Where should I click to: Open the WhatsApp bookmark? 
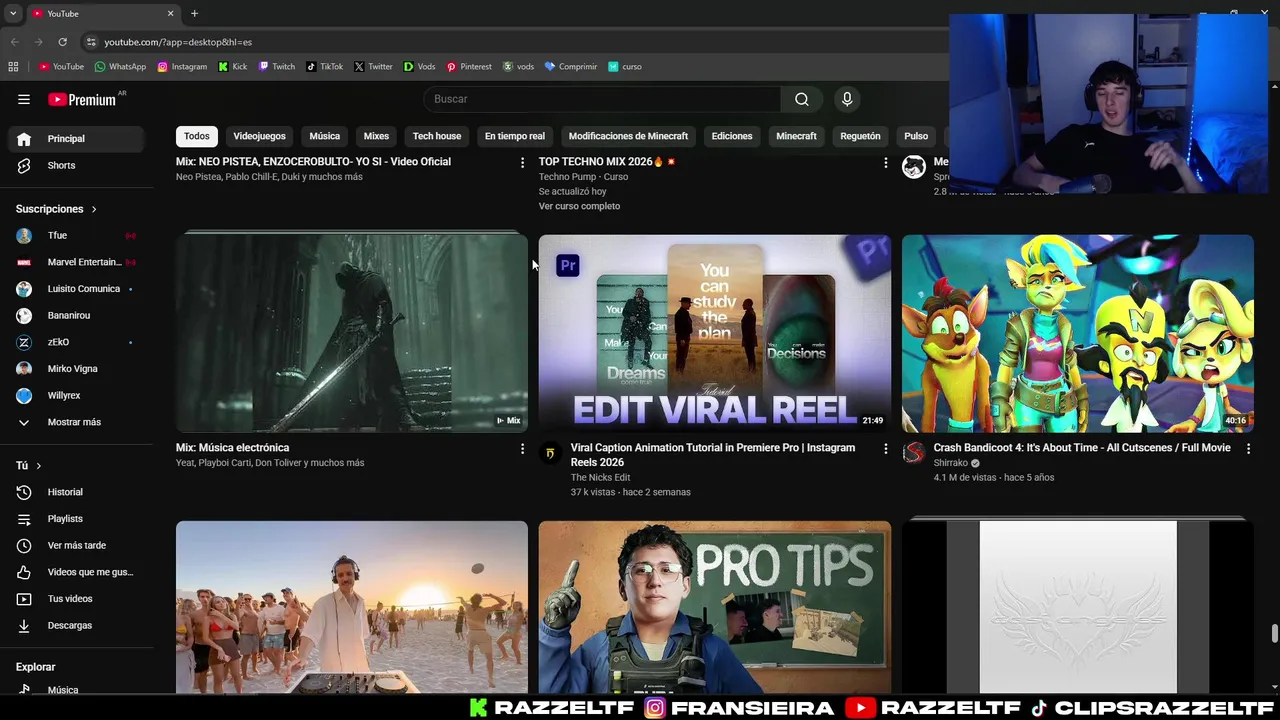click(120, 67)
